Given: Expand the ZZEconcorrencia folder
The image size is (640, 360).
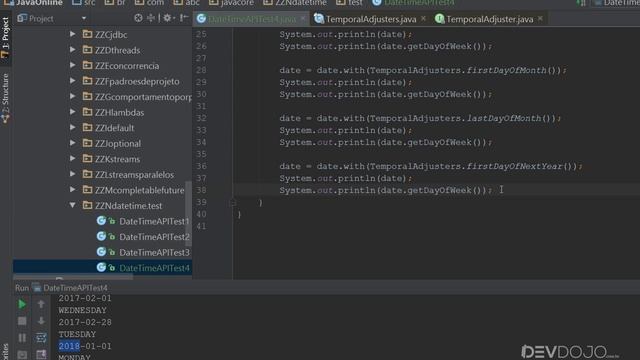Looking at the screenshot, I should coord(72,65).
